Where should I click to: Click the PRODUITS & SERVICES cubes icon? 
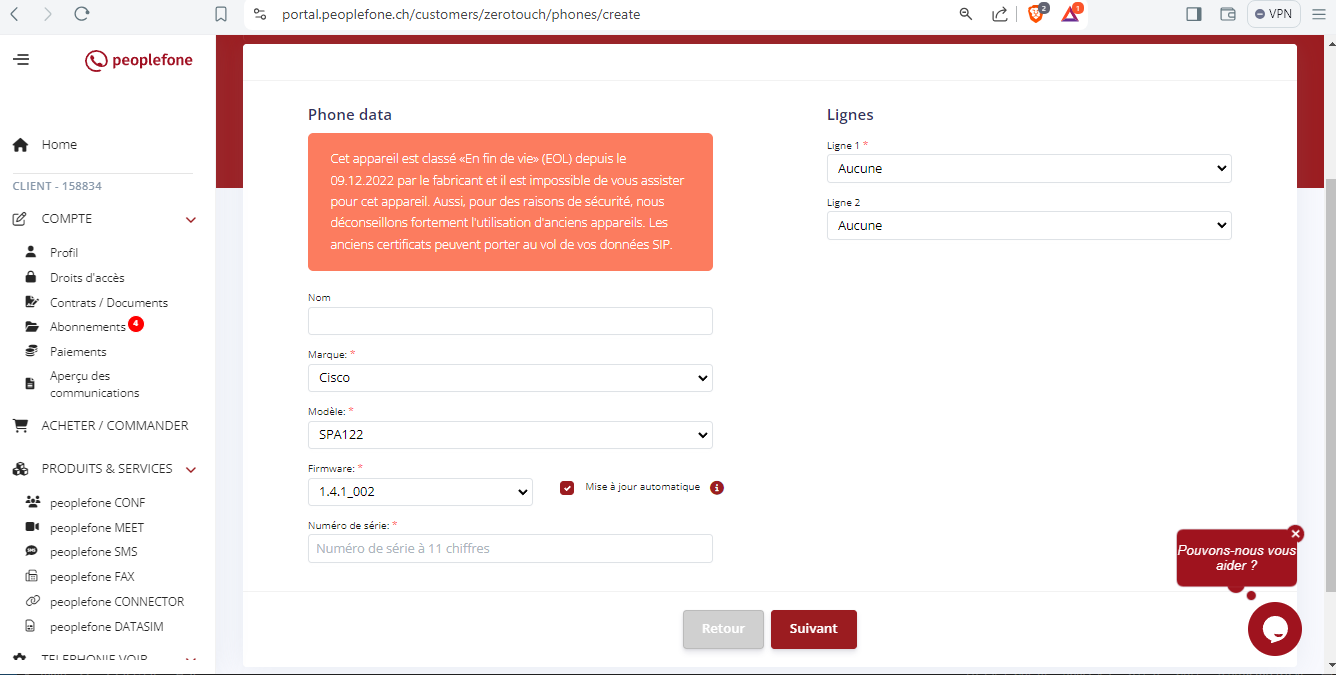click(20, 469)
